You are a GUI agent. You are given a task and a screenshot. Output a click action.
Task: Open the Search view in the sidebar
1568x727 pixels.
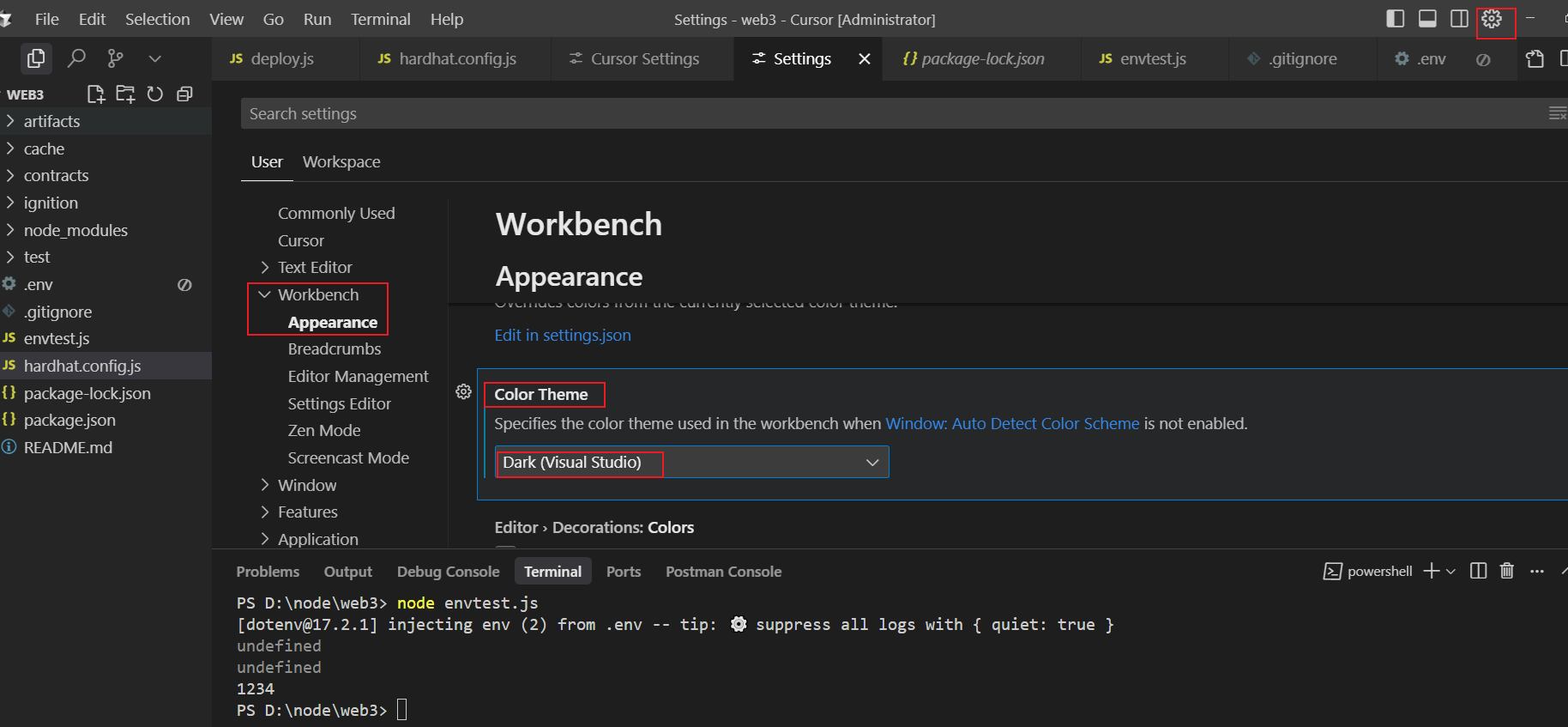point(76,58)
